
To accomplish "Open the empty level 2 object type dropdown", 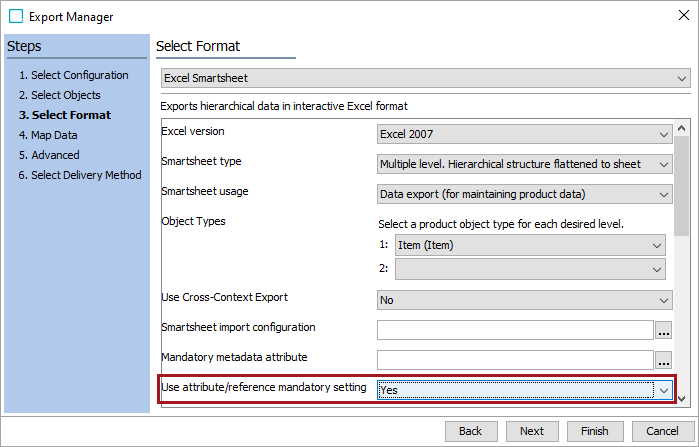I will pos(530,269).
